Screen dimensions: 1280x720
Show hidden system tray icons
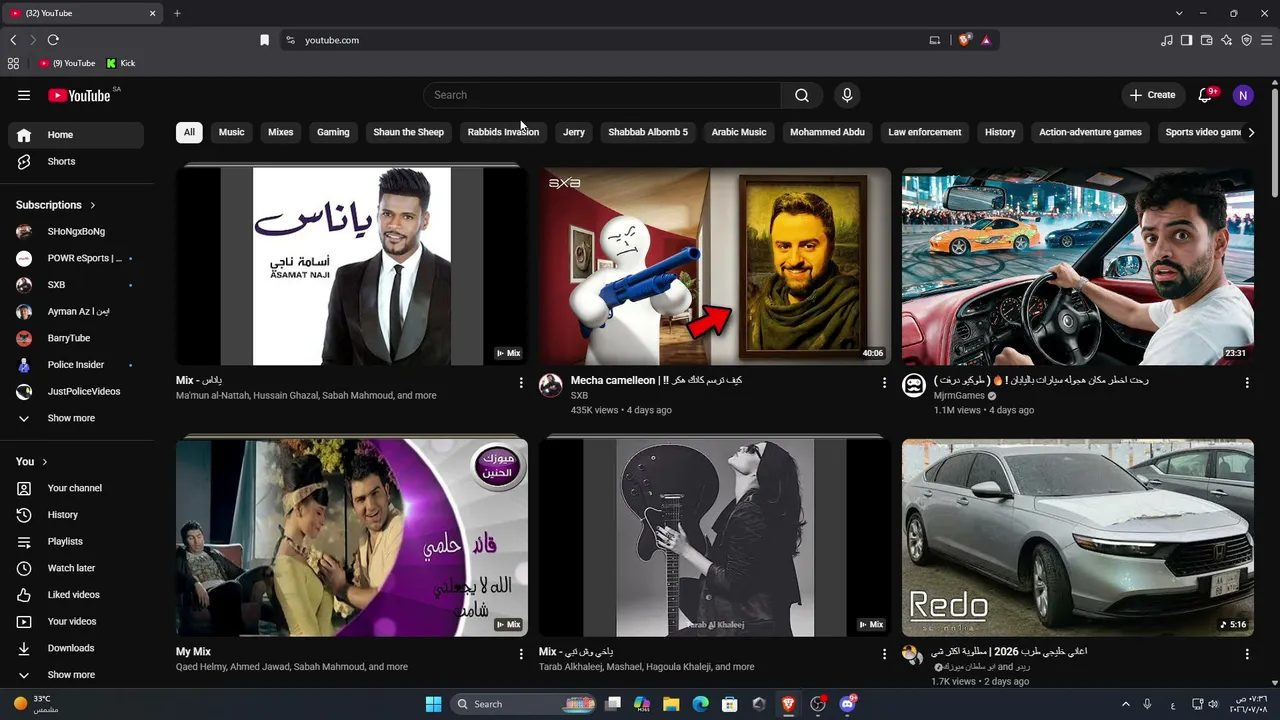click(x=1125, y=704)
